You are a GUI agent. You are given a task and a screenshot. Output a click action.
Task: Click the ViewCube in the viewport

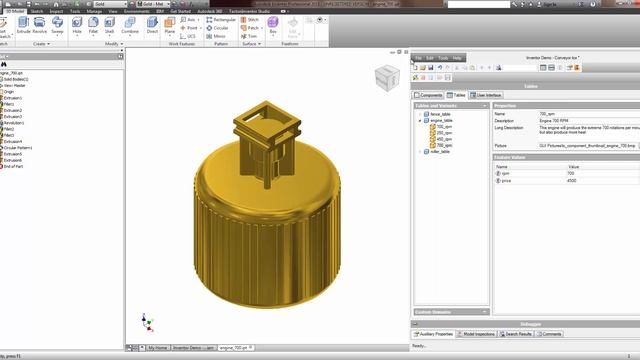(x=387, y=78)
